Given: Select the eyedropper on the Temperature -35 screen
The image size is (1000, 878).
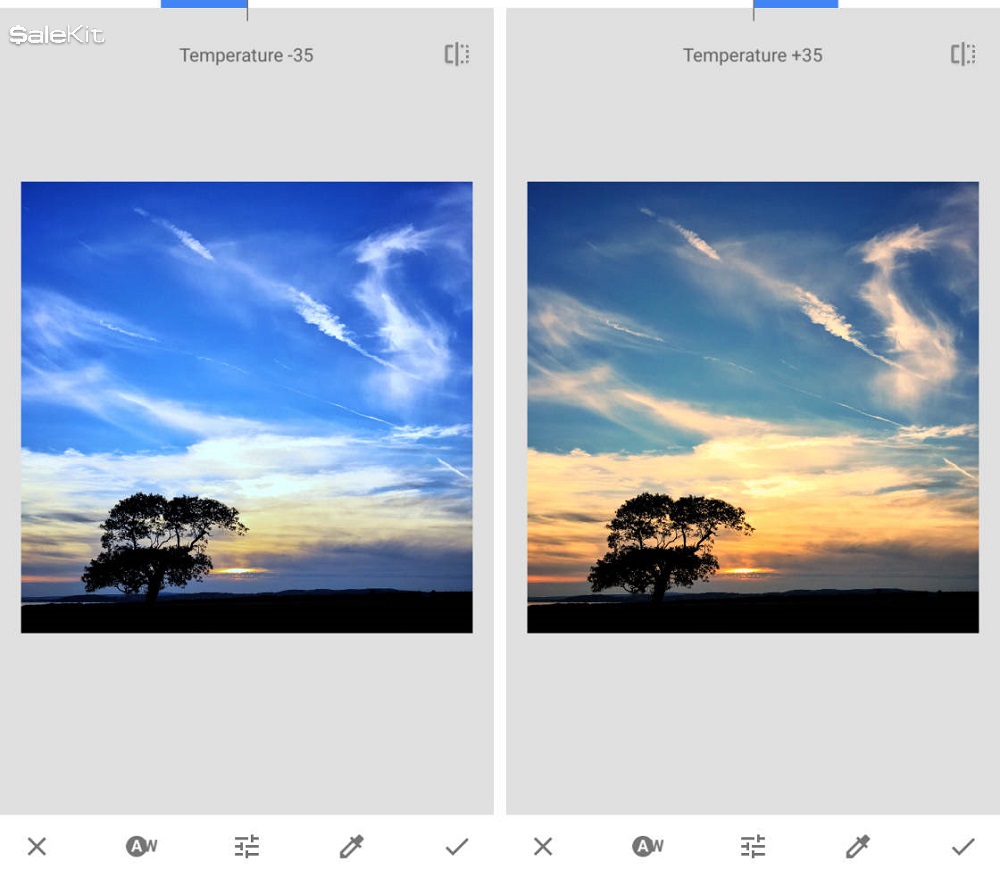Looking at the screenshot, I should [351, 846].
